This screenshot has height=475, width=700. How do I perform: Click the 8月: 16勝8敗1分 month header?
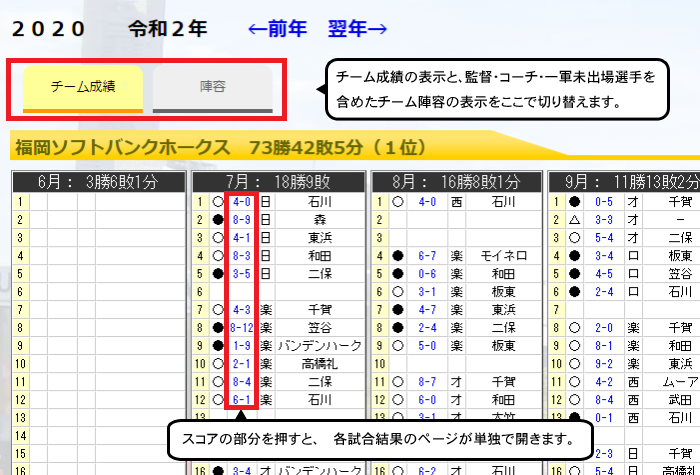457,182
